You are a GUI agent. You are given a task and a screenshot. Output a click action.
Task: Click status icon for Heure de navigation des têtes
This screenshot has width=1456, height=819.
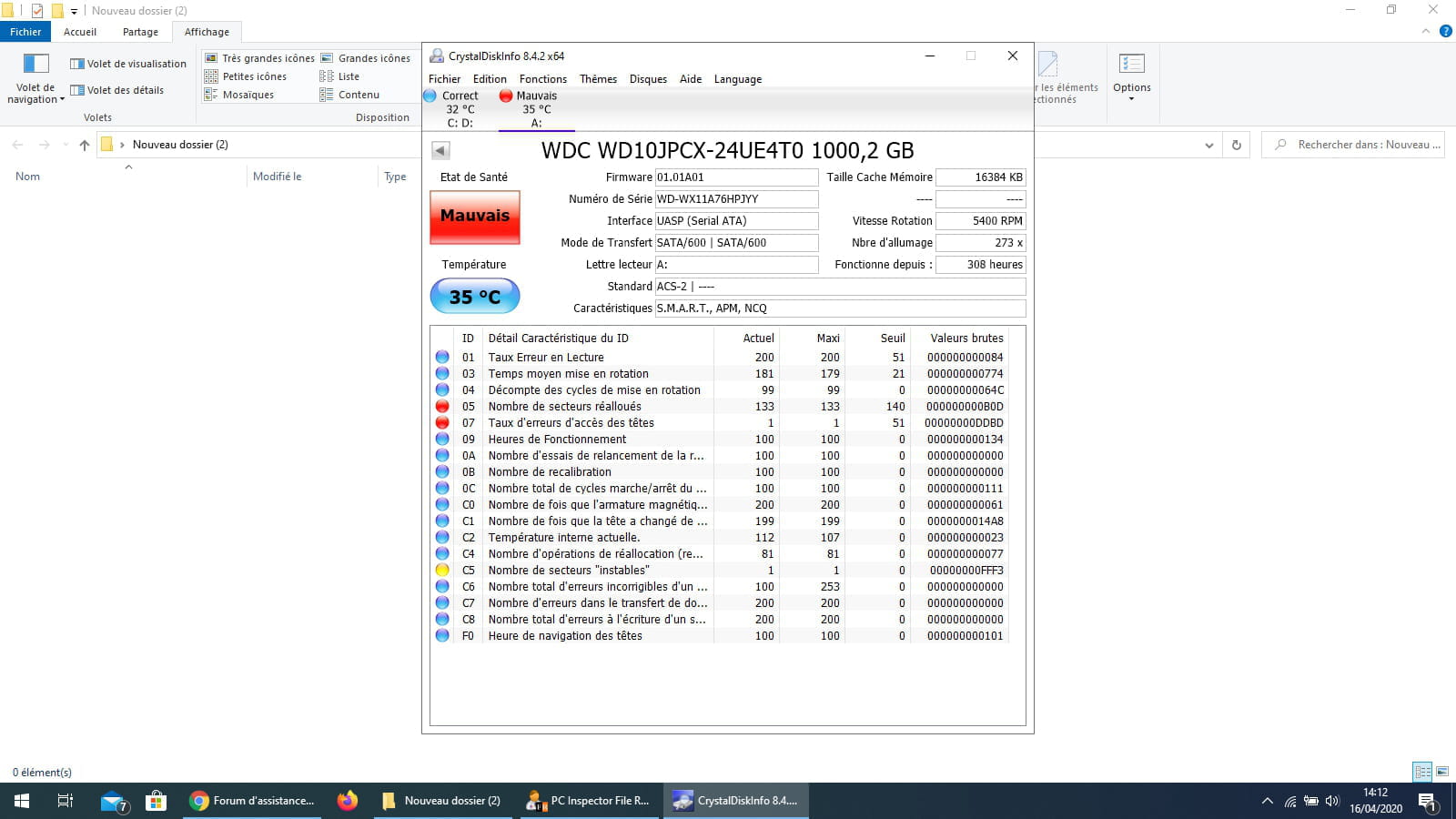tap(442, 636)
